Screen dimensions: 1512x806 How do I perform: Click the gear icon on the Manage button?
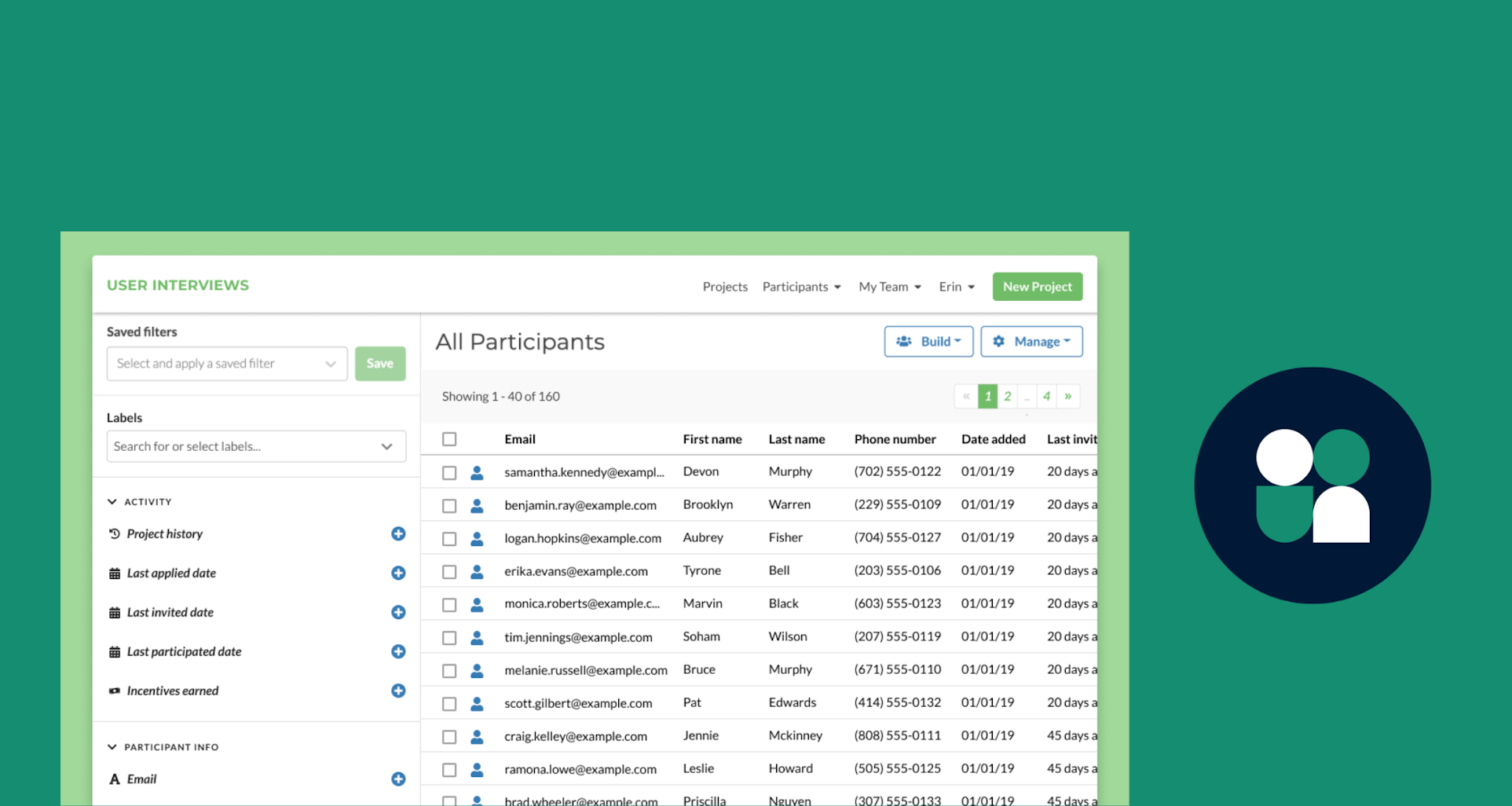point(998,341)
